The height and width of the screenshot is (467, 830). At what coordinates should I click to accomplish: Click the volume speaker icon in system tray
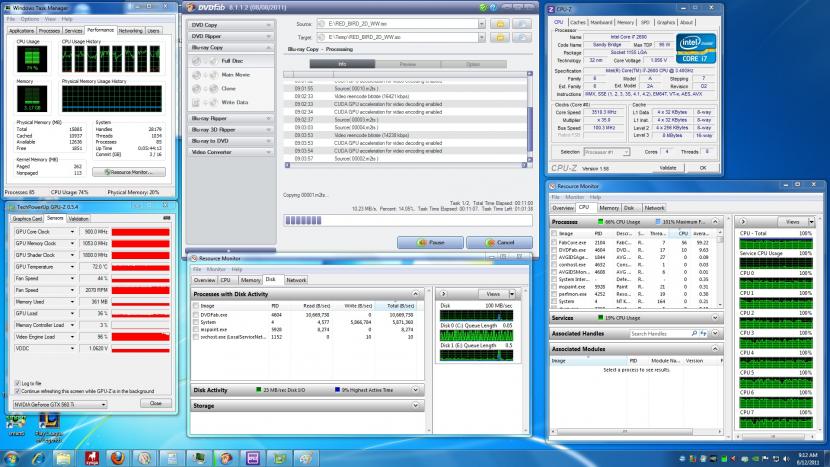[x=786, y=459]
